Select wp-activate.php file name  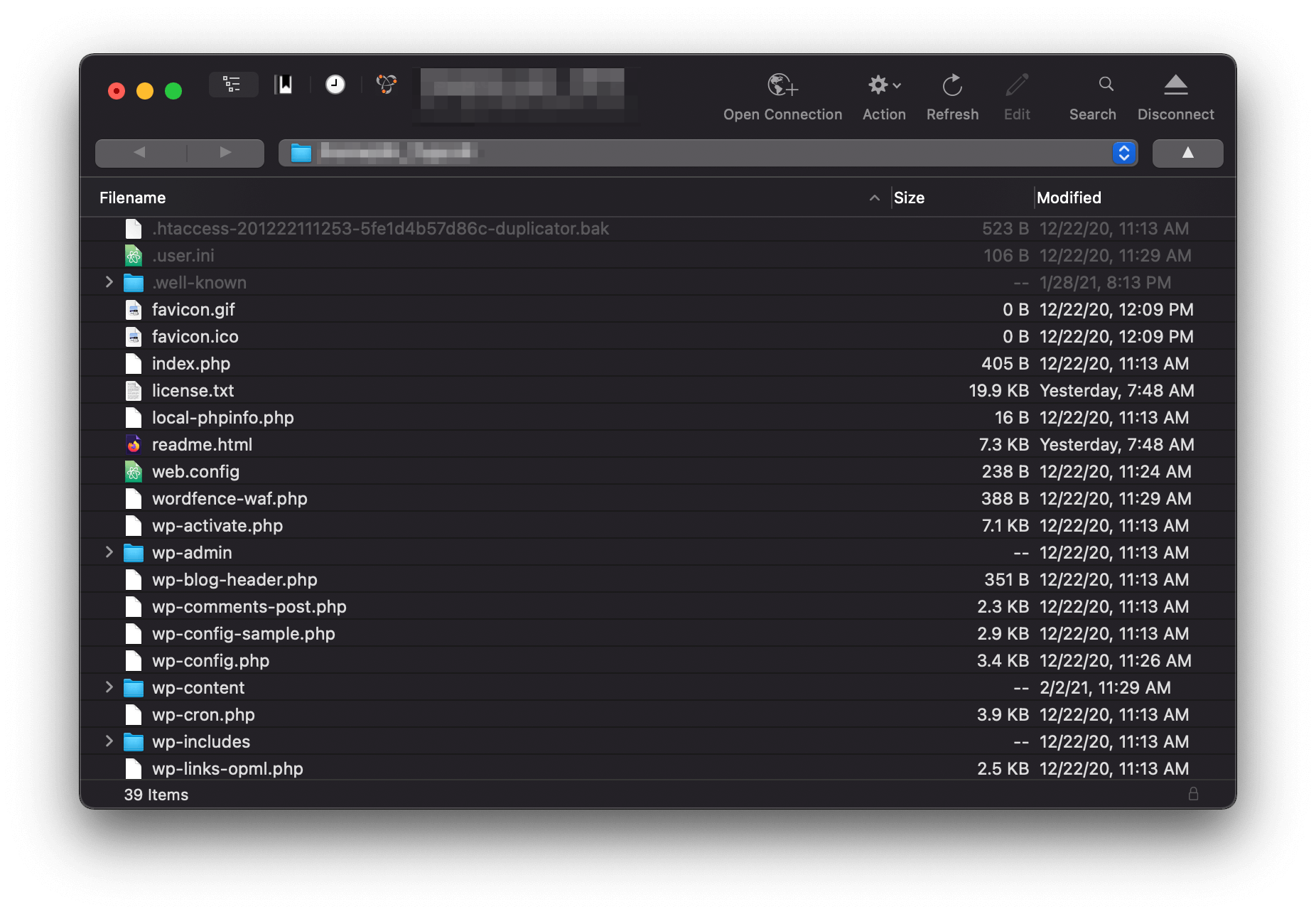click(217, 525)
